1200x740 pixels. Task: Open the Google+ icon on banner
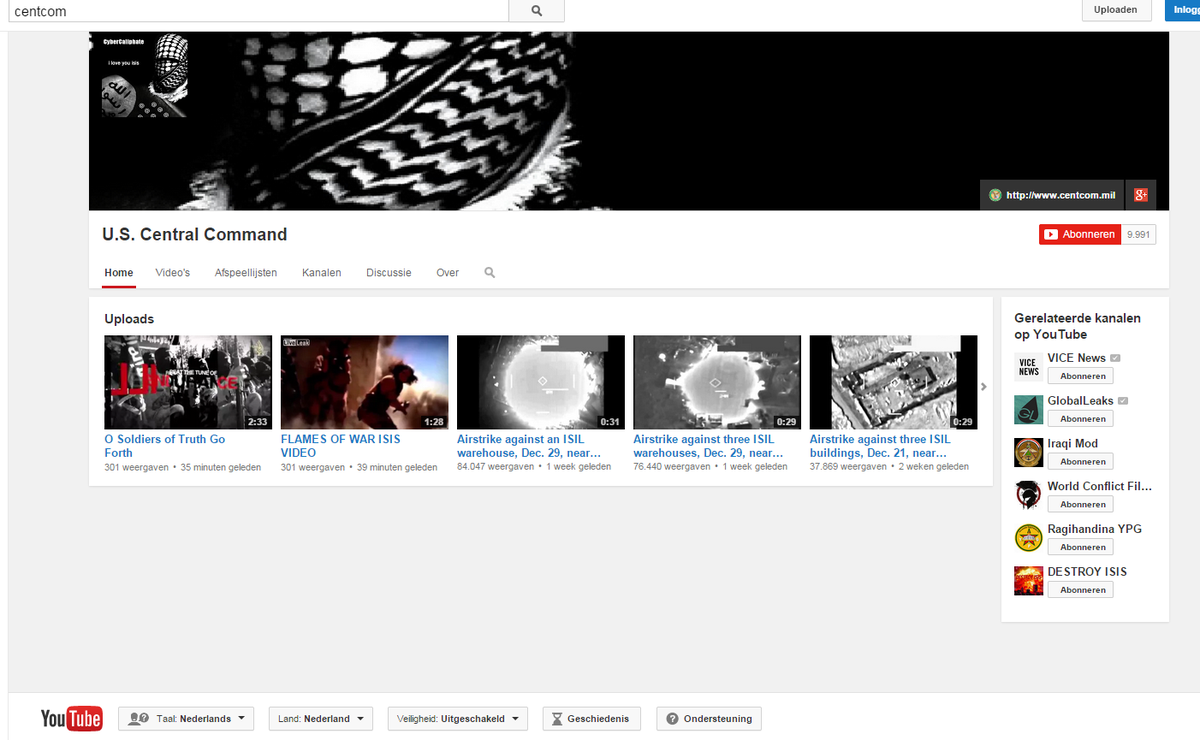(x=1141, y=195)
